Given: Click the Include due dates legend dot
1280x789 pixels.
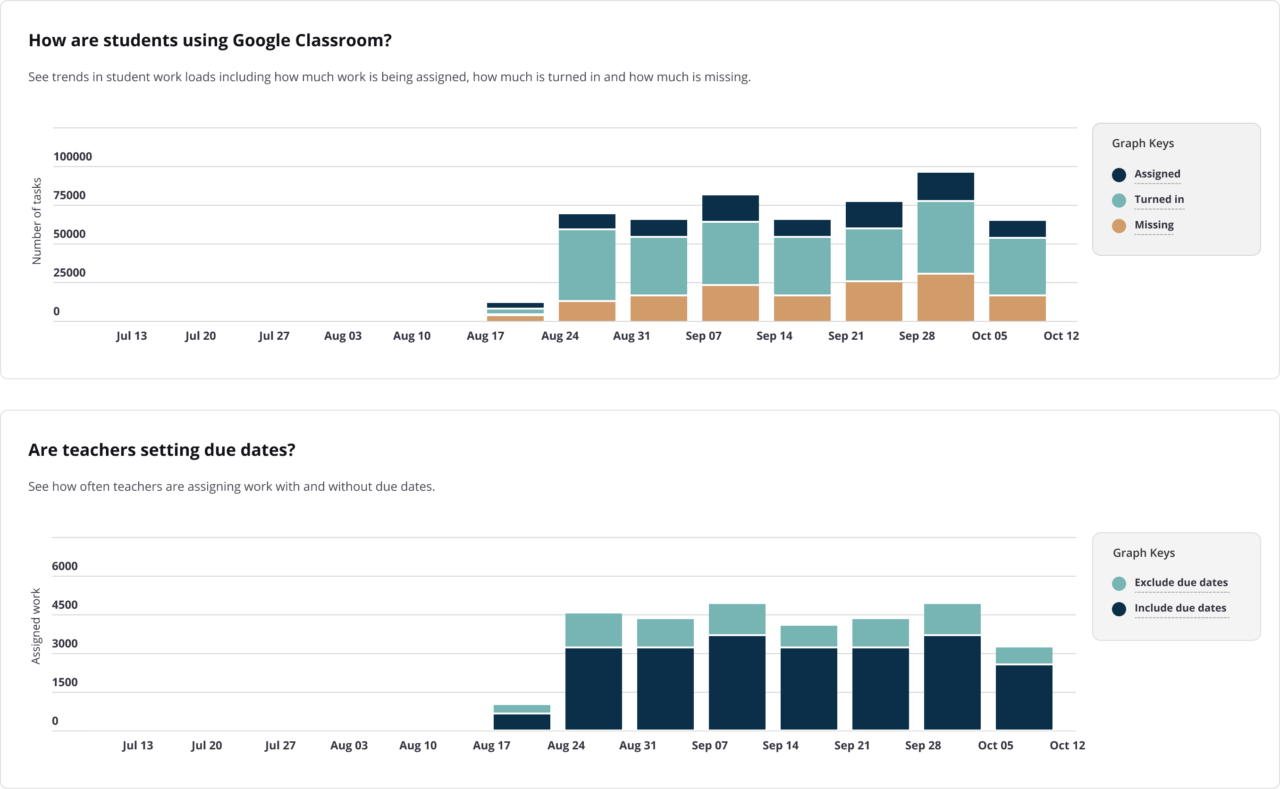Looking at the screenshot, I should [1117, 608].
